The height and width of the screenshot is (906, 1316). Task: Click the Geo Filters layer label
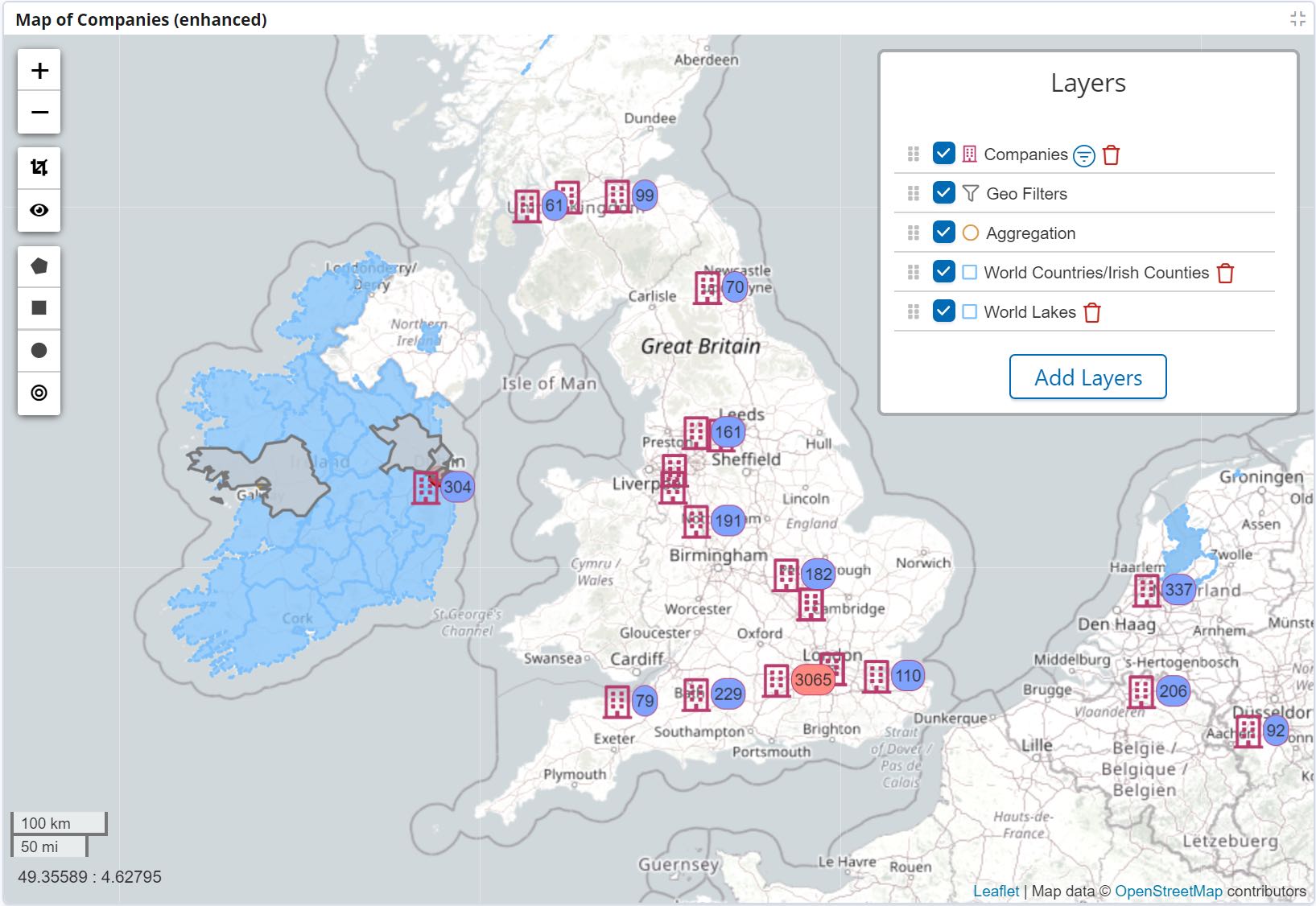[x=1026, y=194]
